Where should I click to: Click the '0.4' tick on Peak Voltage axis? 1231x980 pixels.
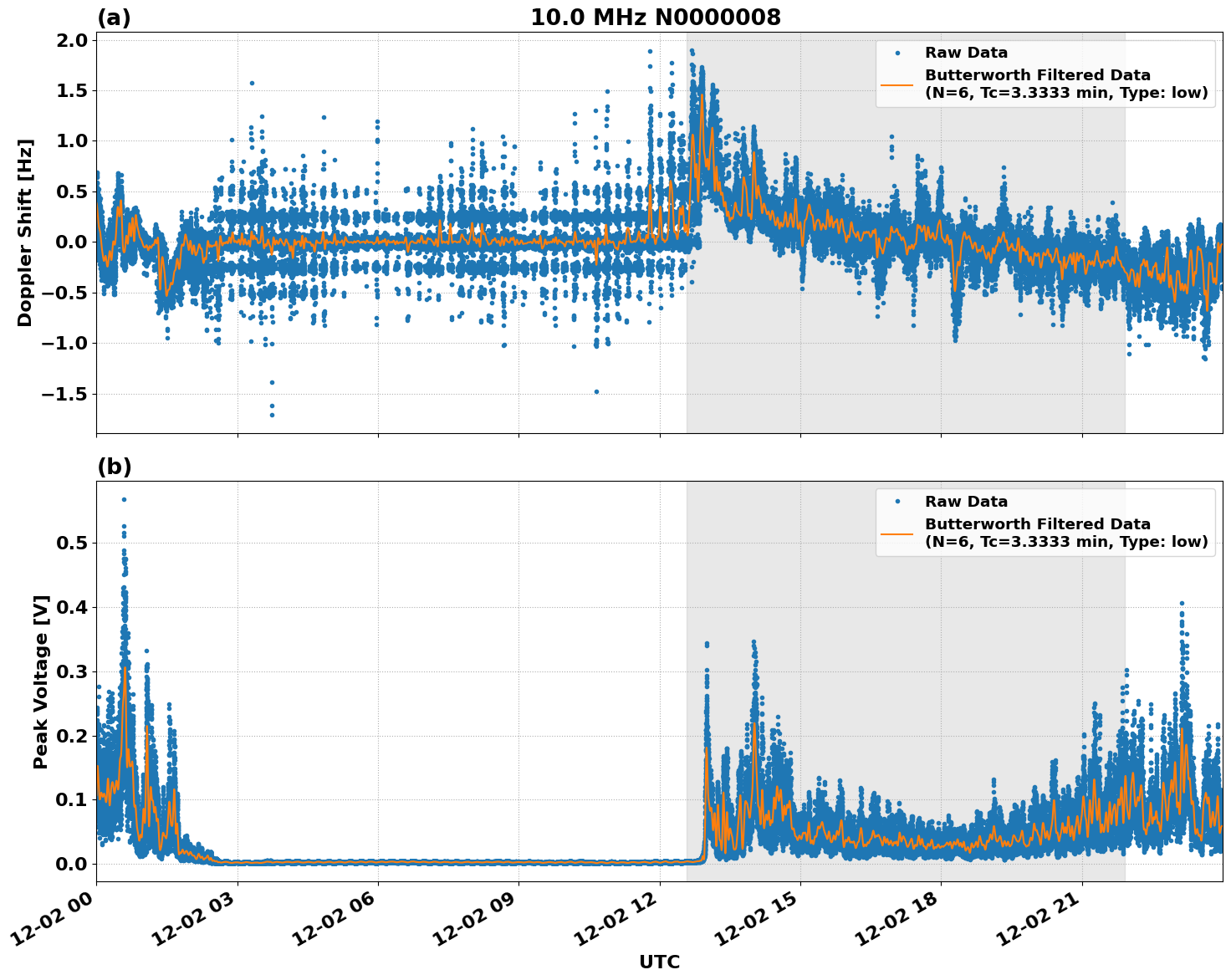click(72, 607)
